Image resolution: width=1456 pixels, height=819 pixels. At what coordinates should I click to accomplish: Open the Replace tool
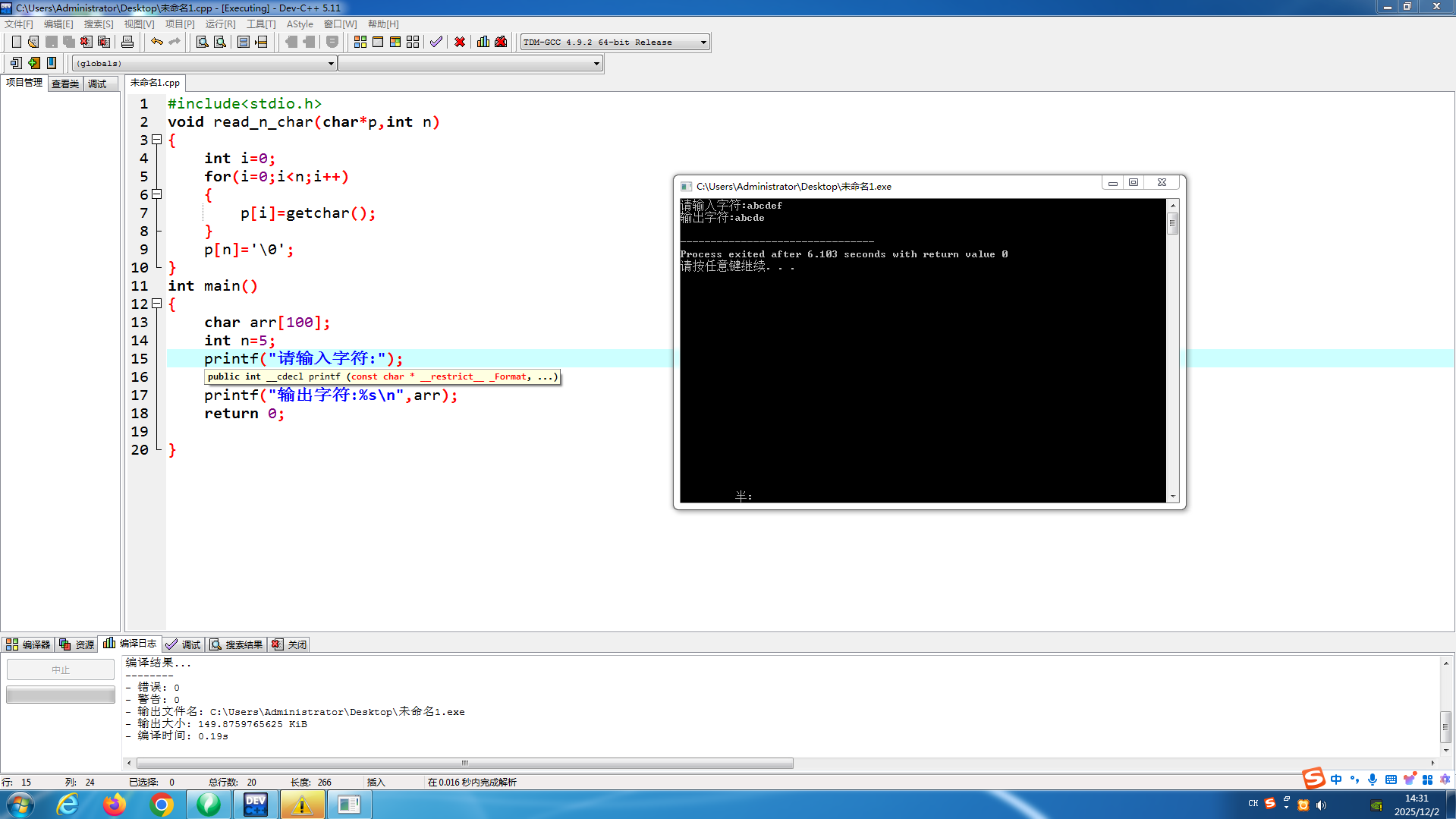point(220,42)
